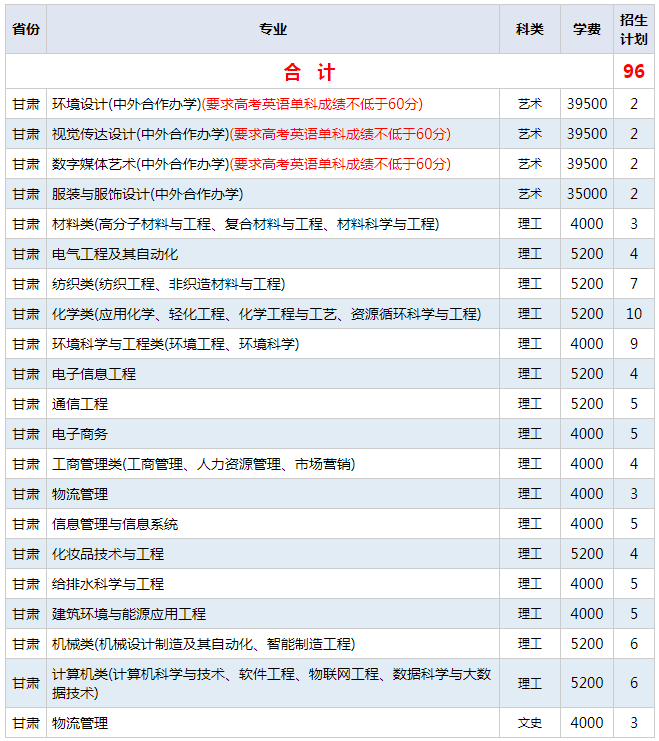Click the 文史 category cell

(529, 723)
